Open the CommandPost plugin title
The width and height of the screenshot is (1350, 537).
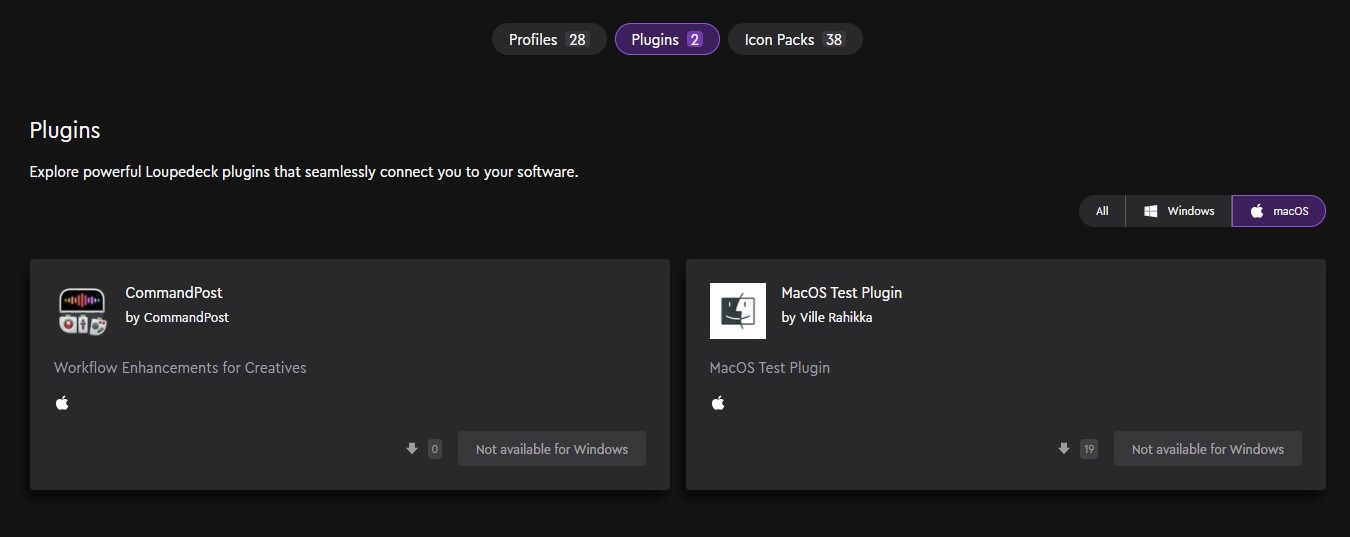click(174, 293)
